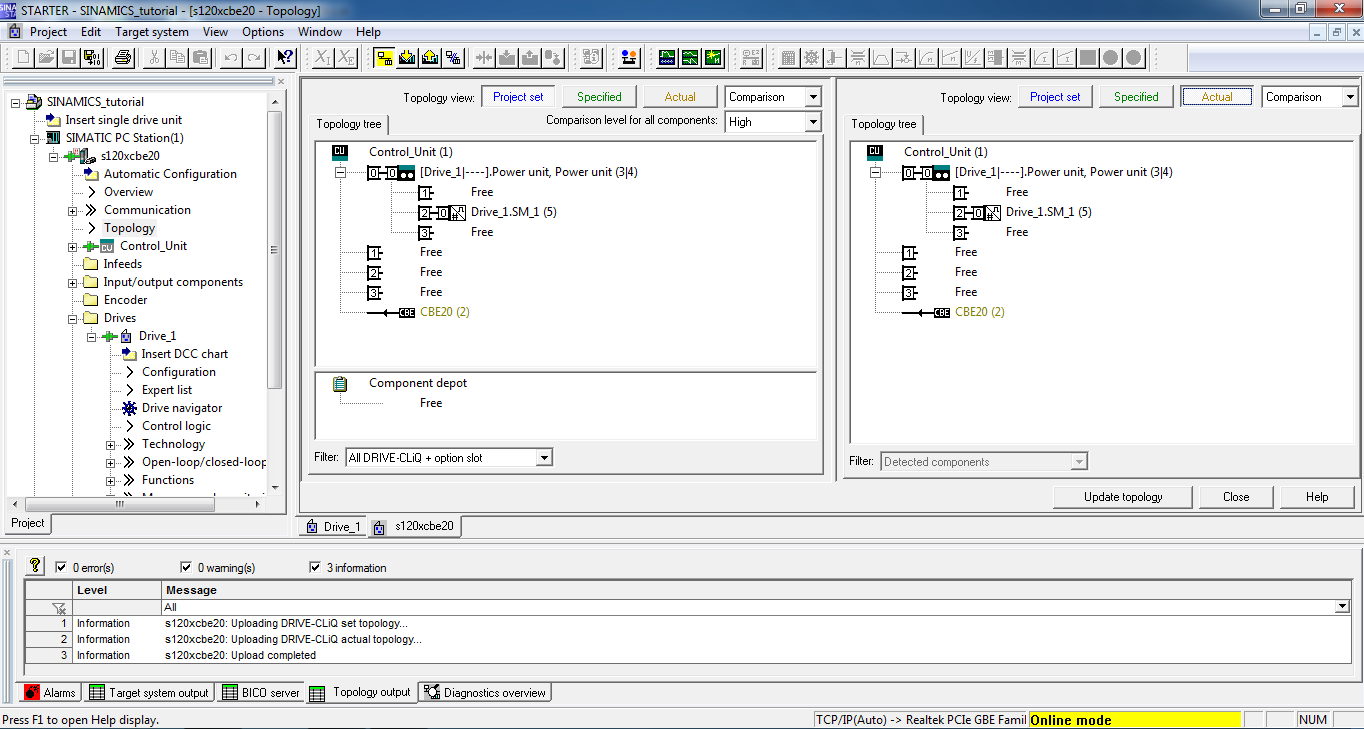The height and width of the screenshot is (729, 1364).
Task: Click the Save and compile icon in toolbar
Action: click(x=91, y=57)
